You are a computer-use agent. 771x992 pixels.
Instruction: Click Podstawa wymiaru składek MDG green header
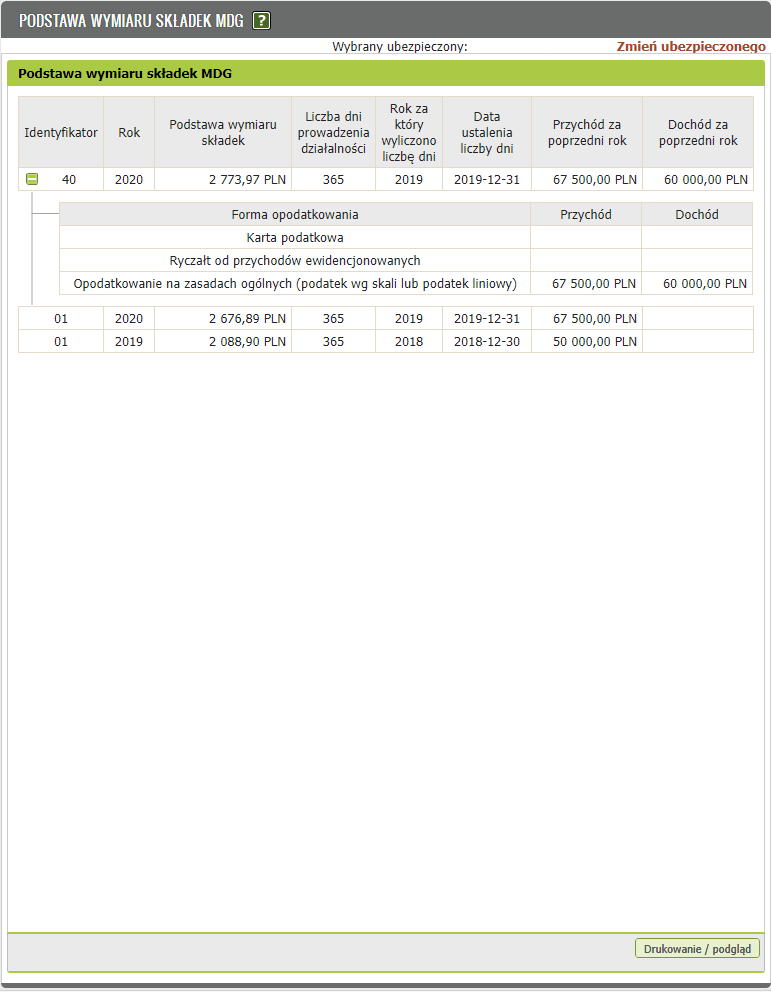click(386, 73)
